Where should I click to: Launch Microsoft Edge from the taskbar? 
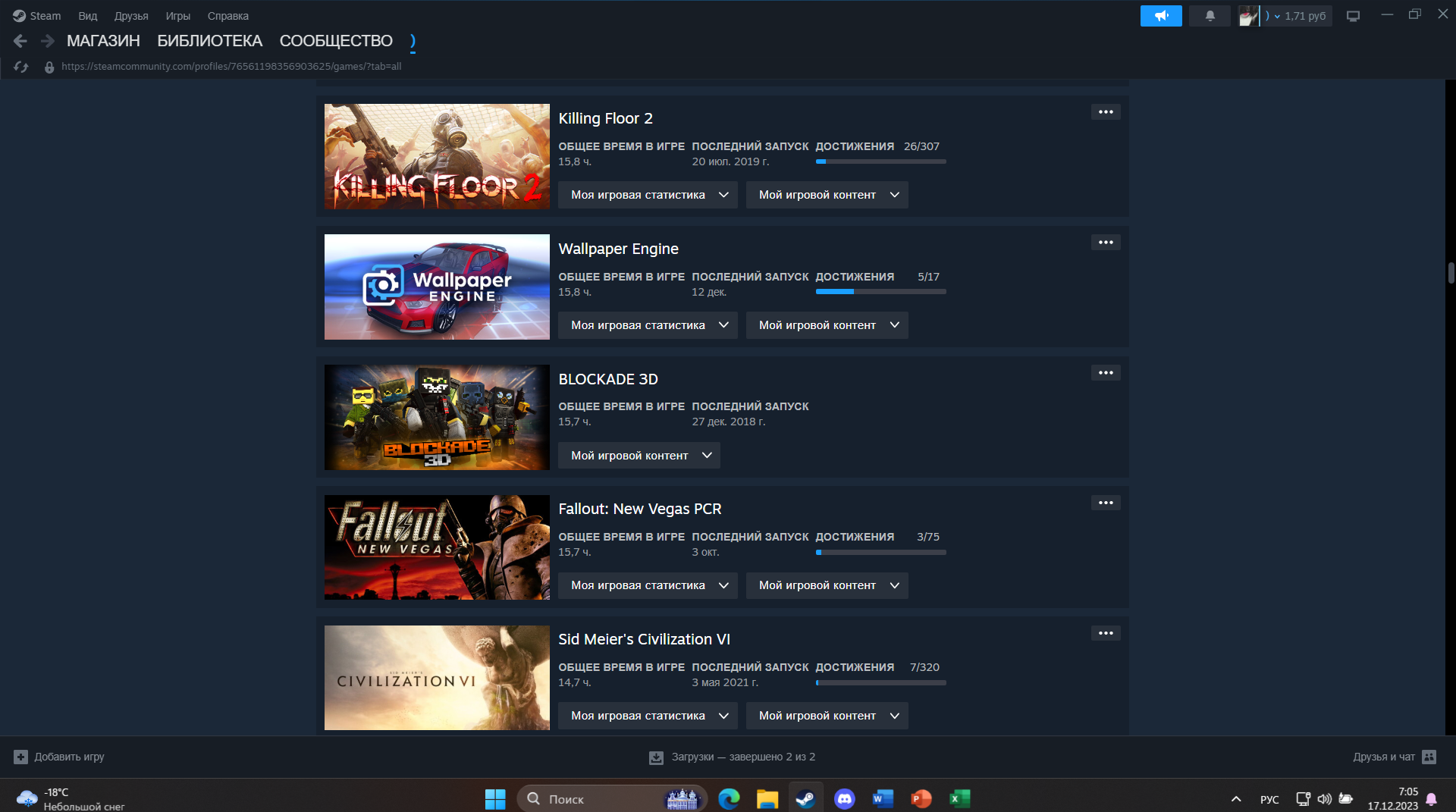(729, 798)
